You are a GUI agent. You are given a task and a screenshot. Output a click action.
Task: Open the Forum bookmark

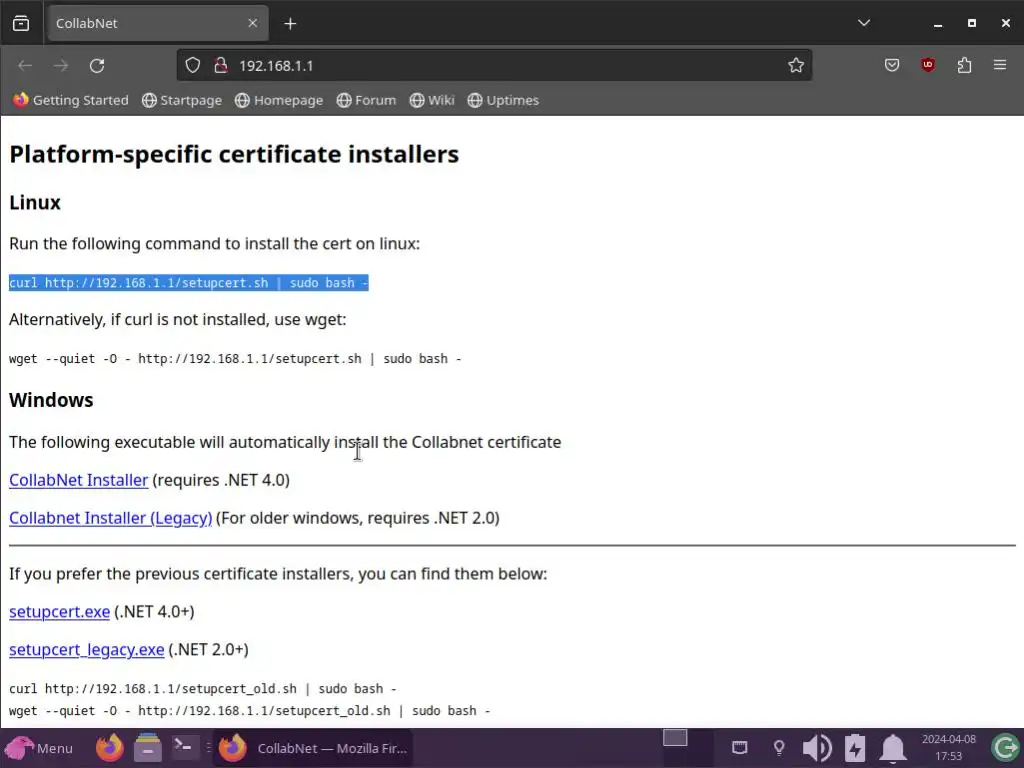coord(366,100)
